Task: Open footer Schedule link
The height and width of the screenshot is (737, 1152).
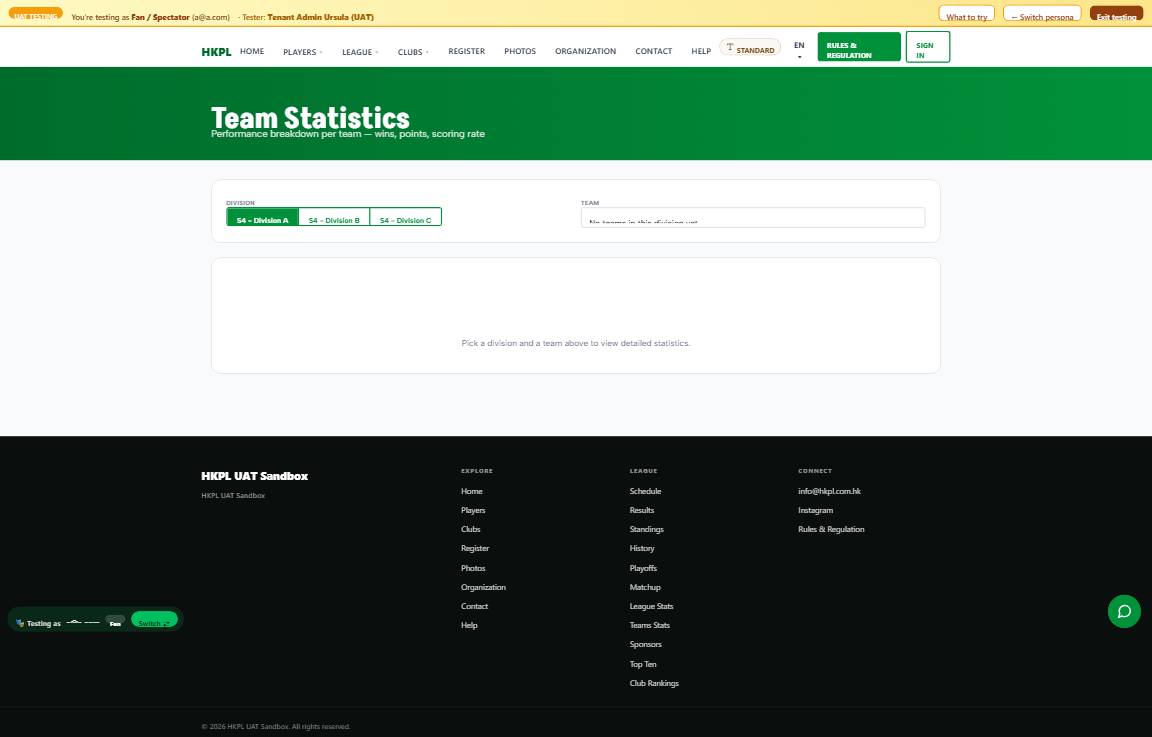Action: coord(645,491)
